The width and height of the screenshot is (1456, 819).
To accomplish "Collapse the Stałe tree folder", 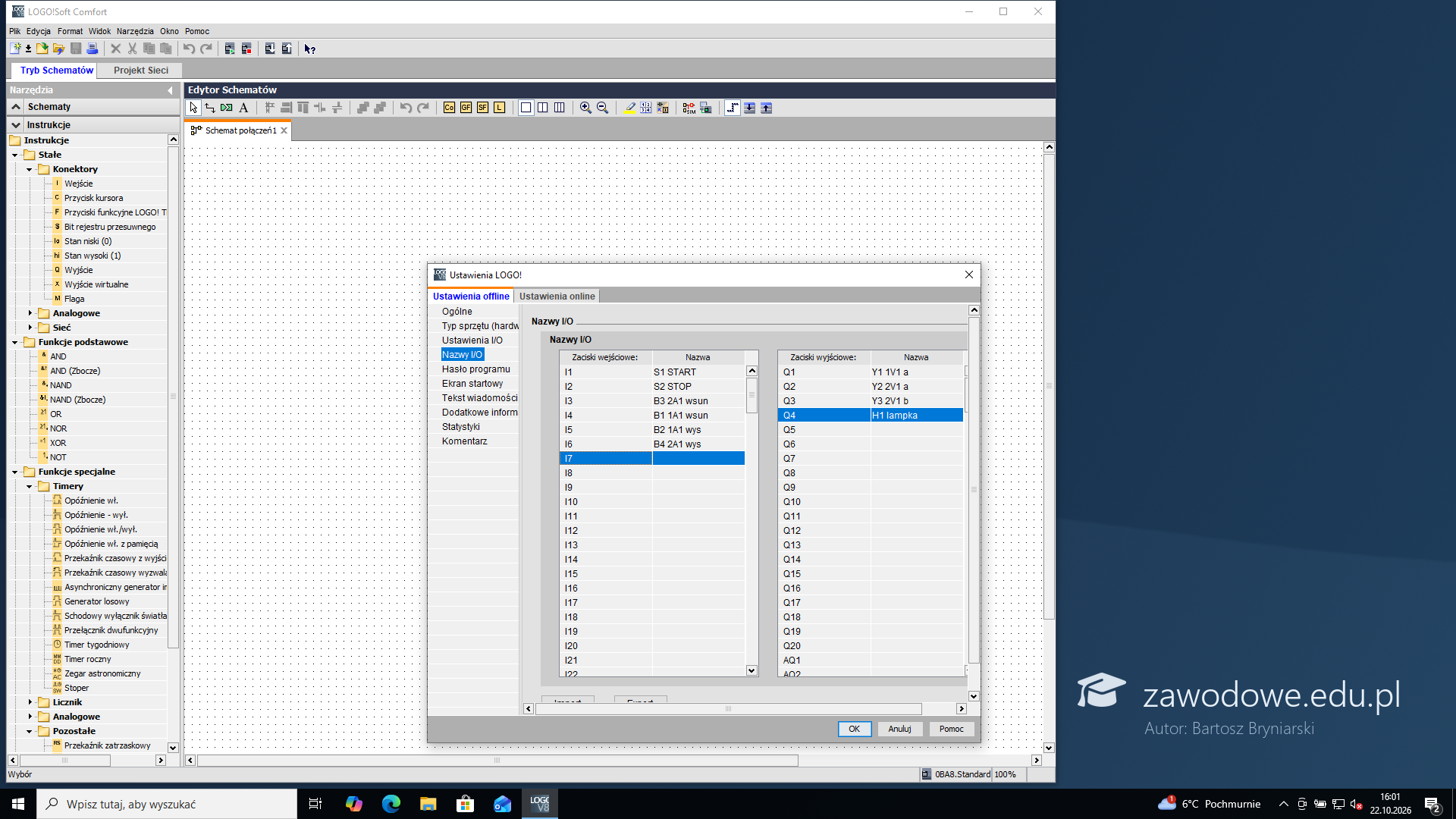I will point(15,155).
